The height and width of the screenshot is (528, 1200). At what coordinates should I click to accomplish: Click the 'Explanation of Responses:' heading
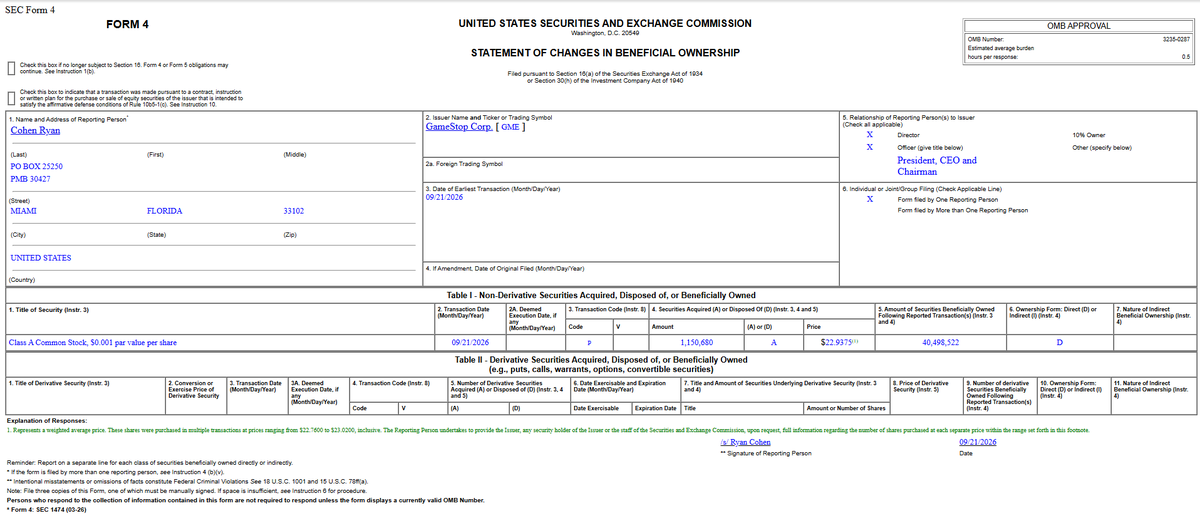pyautogui.click(x=46, y=421)
